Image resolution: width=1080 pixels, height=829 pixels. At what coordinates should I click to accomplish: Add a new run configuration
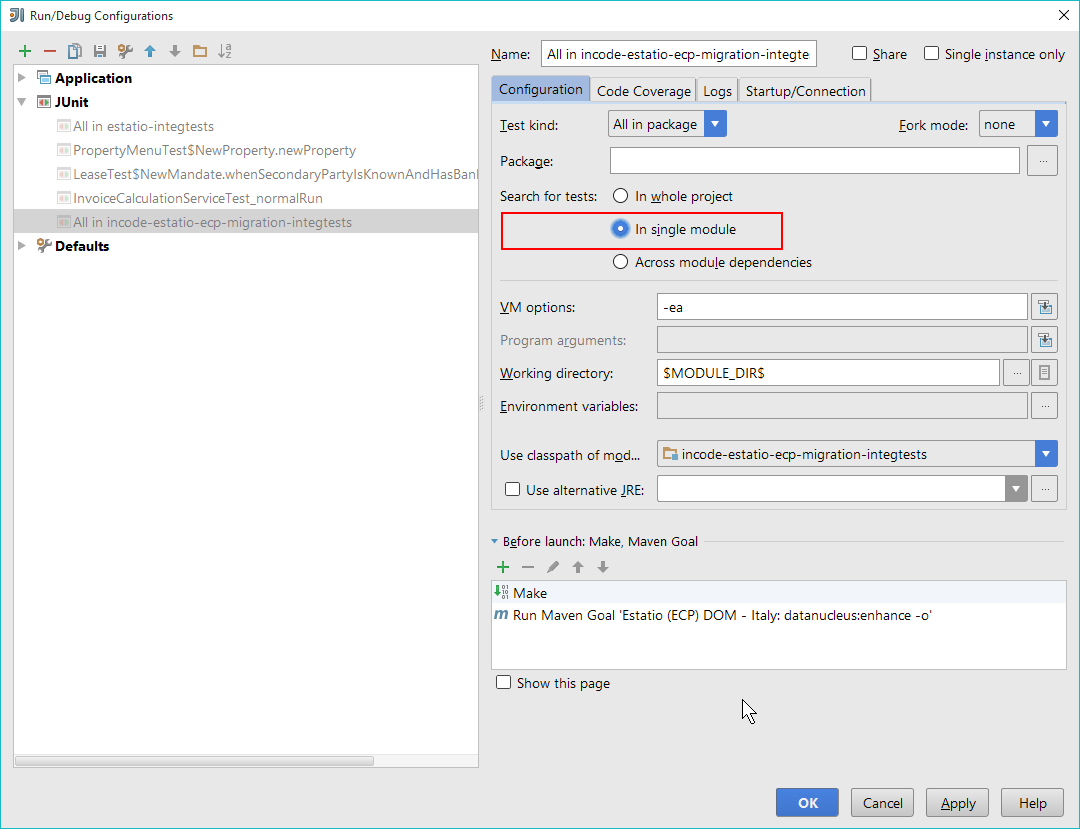point(25,51)
